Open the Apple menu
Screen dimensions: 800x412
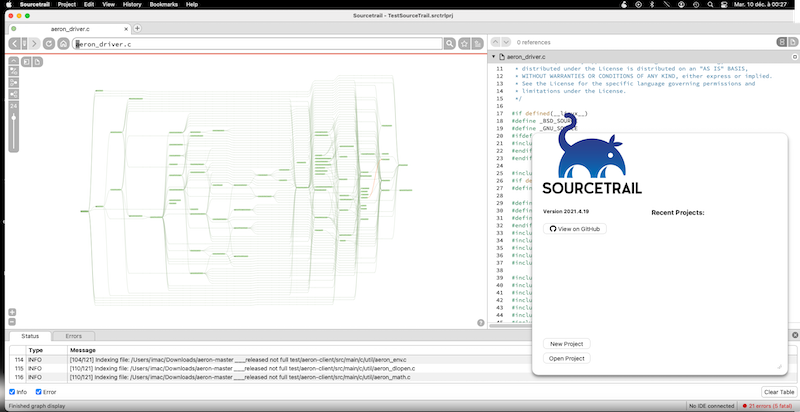click(9, 4)
